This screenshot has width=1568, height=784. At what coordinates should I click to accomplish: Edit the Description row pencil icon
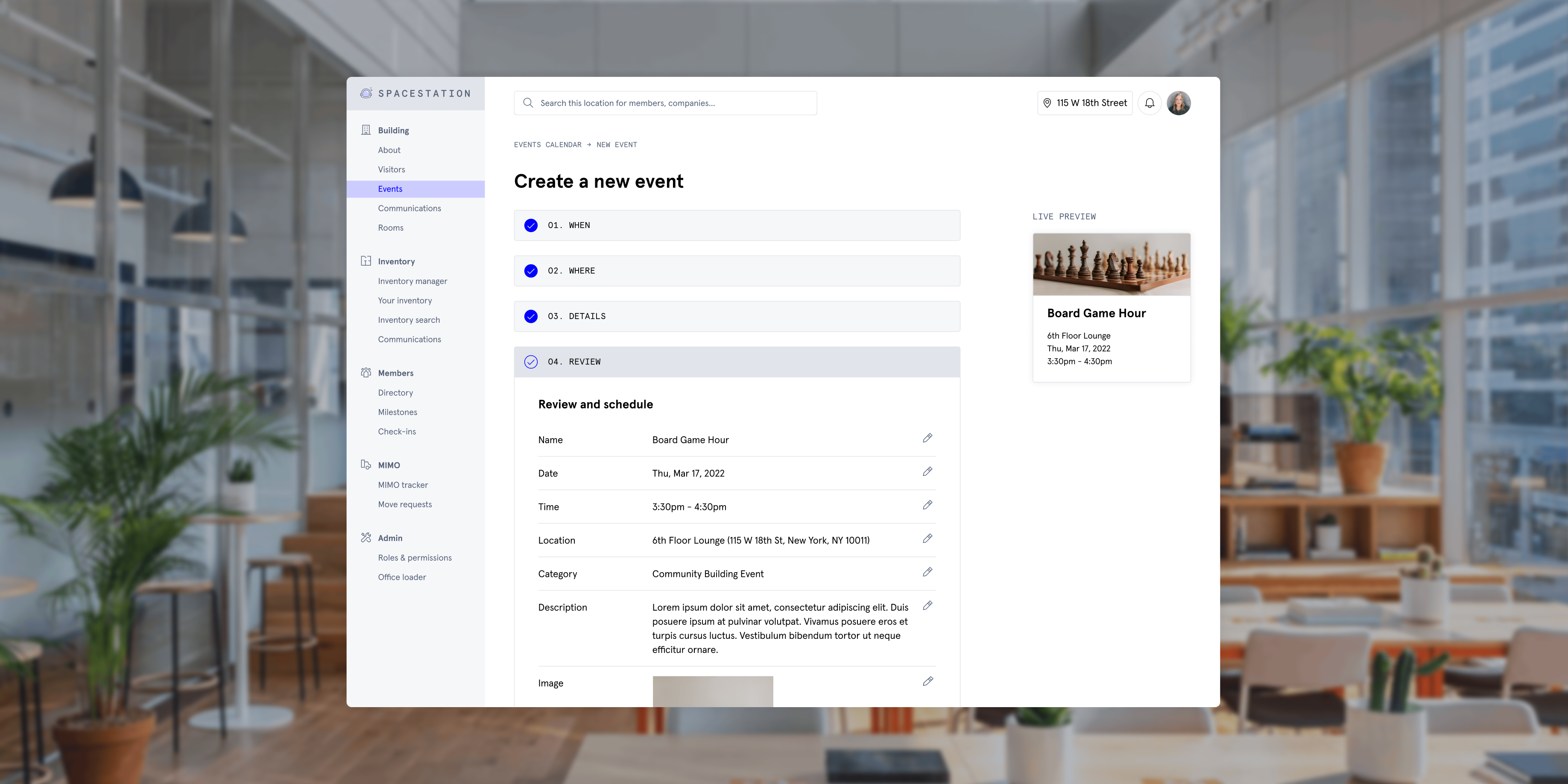point(927,606)
